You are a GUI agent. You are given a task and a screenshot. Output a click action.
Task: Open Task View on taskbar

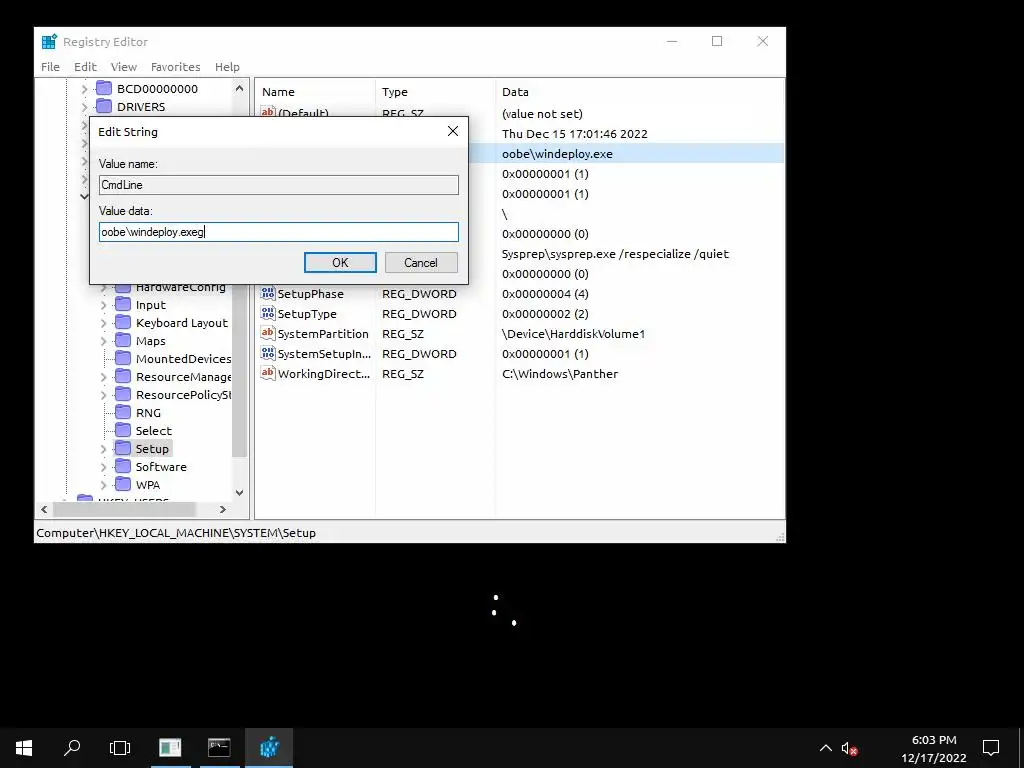pyautogui.click(x=120, y=748)
